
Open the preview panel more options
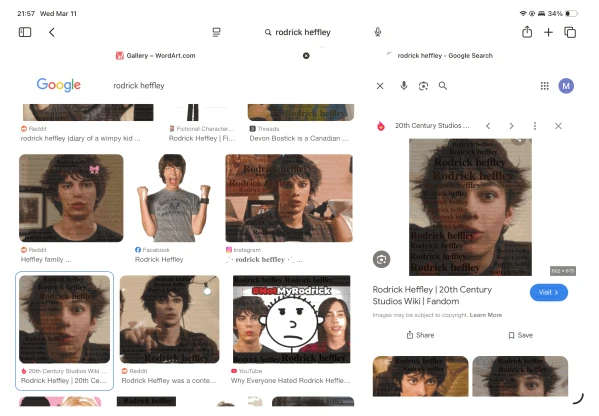[x=534, y=126]
